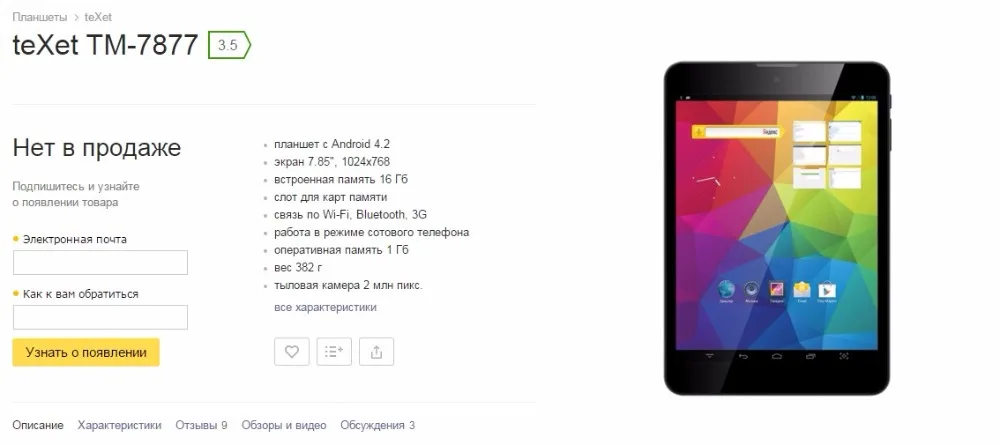Click the home navigation icon on tablet image

tap(776, 356)
